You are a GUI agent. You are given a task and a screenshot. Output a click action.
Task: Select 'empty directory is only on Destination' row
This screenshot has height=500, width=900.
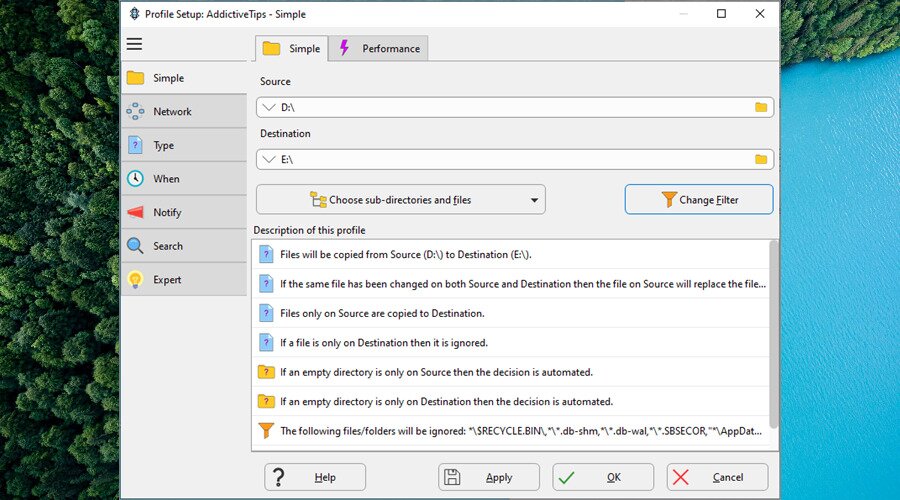pos(511,401)
